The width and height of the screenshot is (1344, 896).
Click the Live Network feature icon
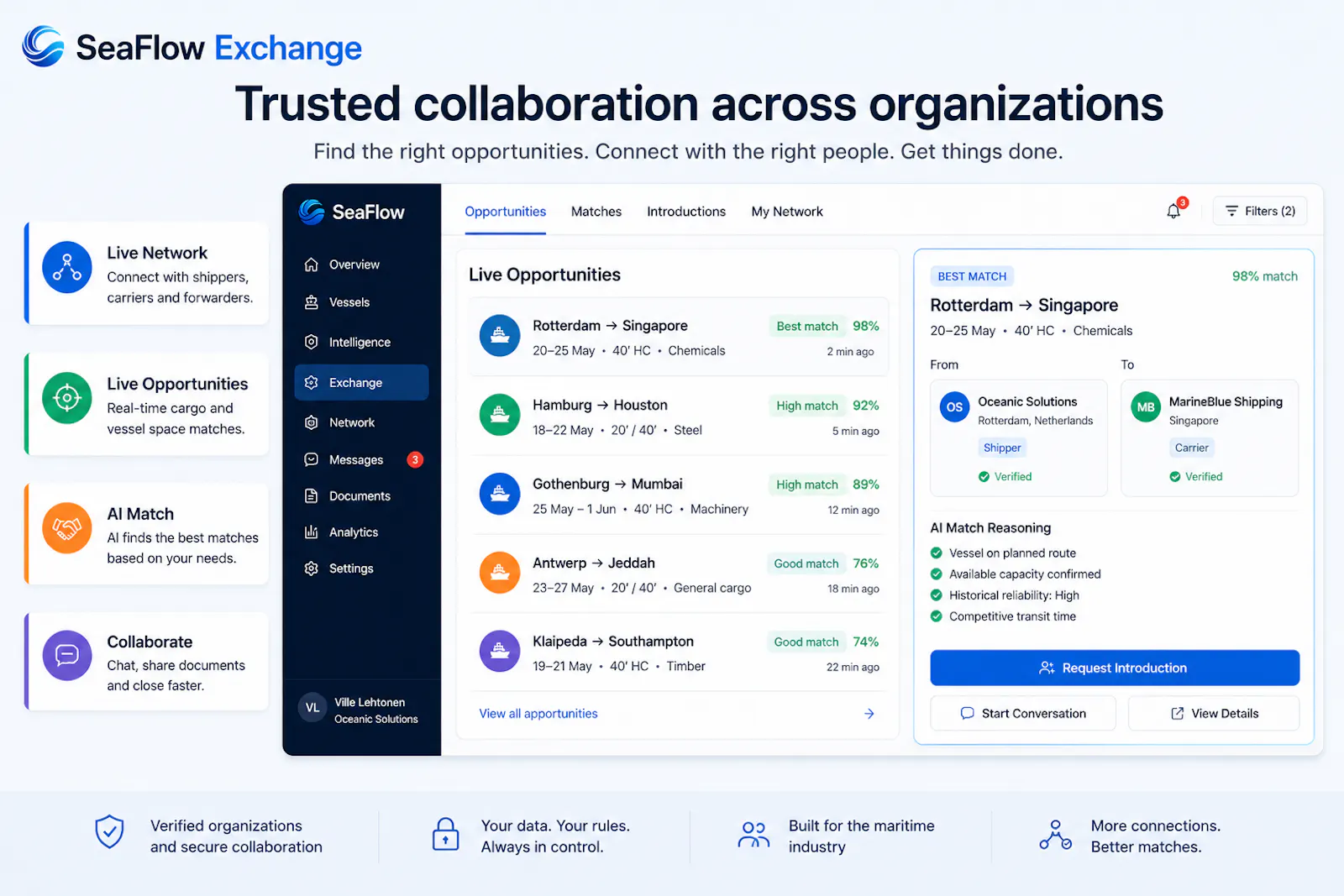67,267
